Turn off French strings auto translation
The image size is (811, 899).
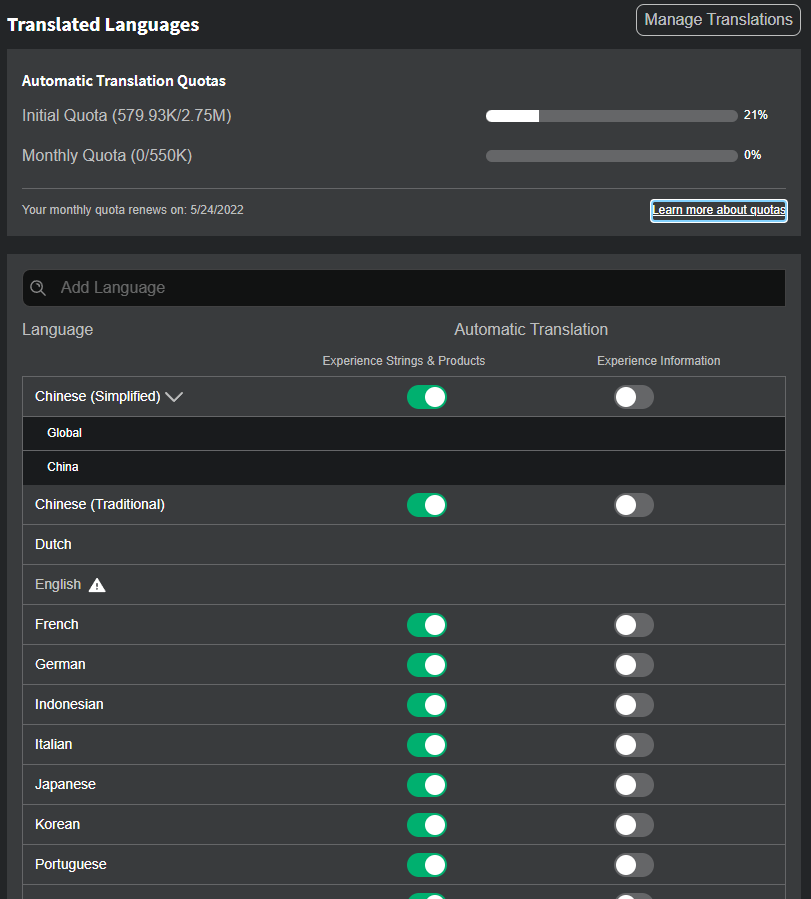(427, 625)
